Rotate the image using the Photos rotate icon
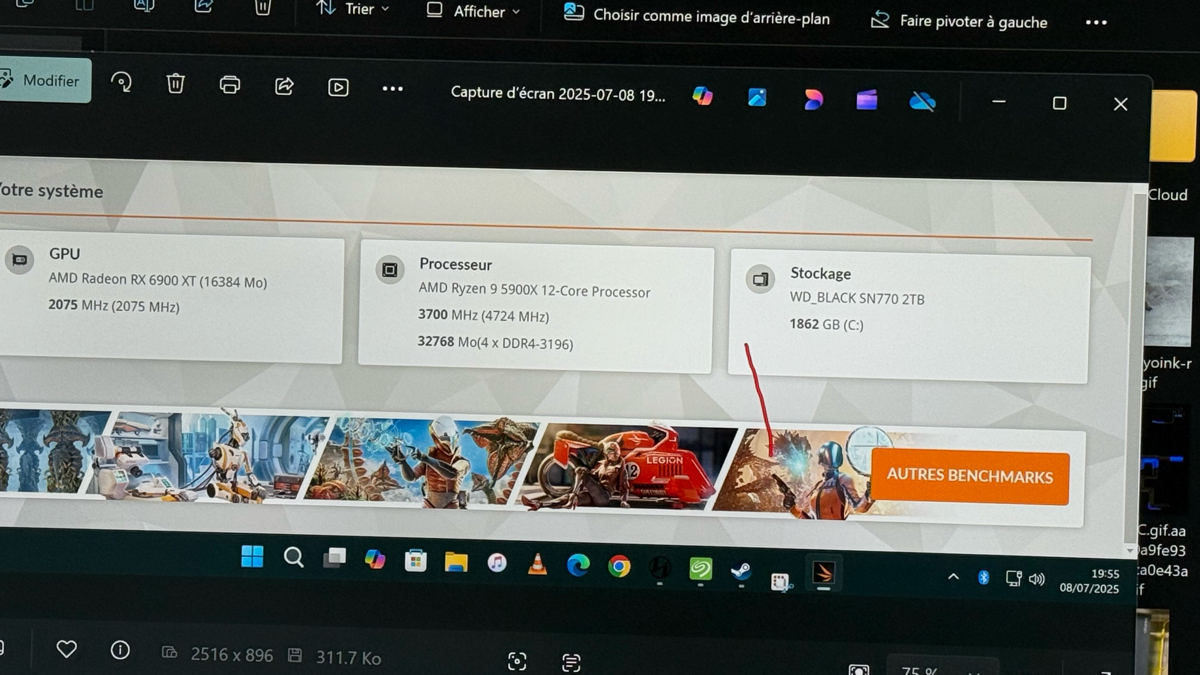1200x675 pixels. point(122,82)
